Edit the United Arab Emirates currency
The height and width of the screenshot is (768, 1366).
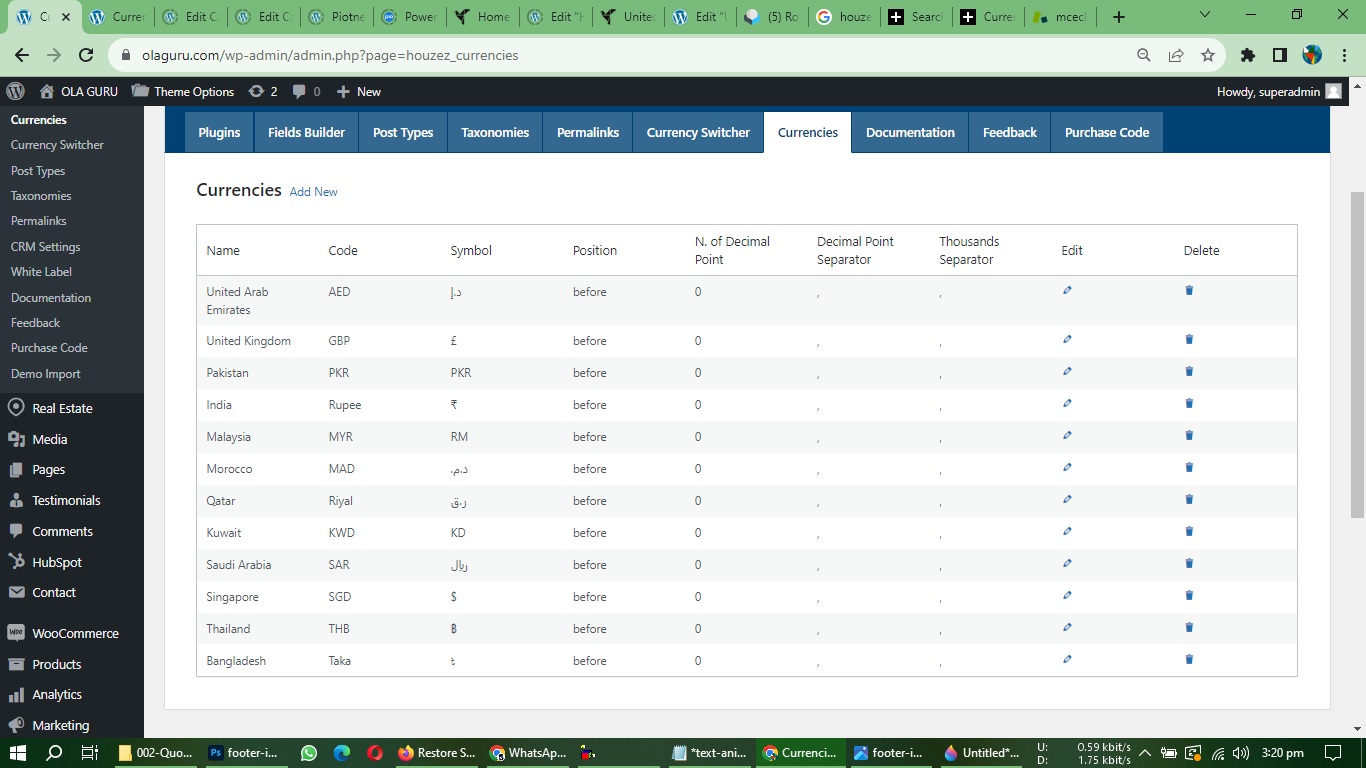(x=1067, y=290)
